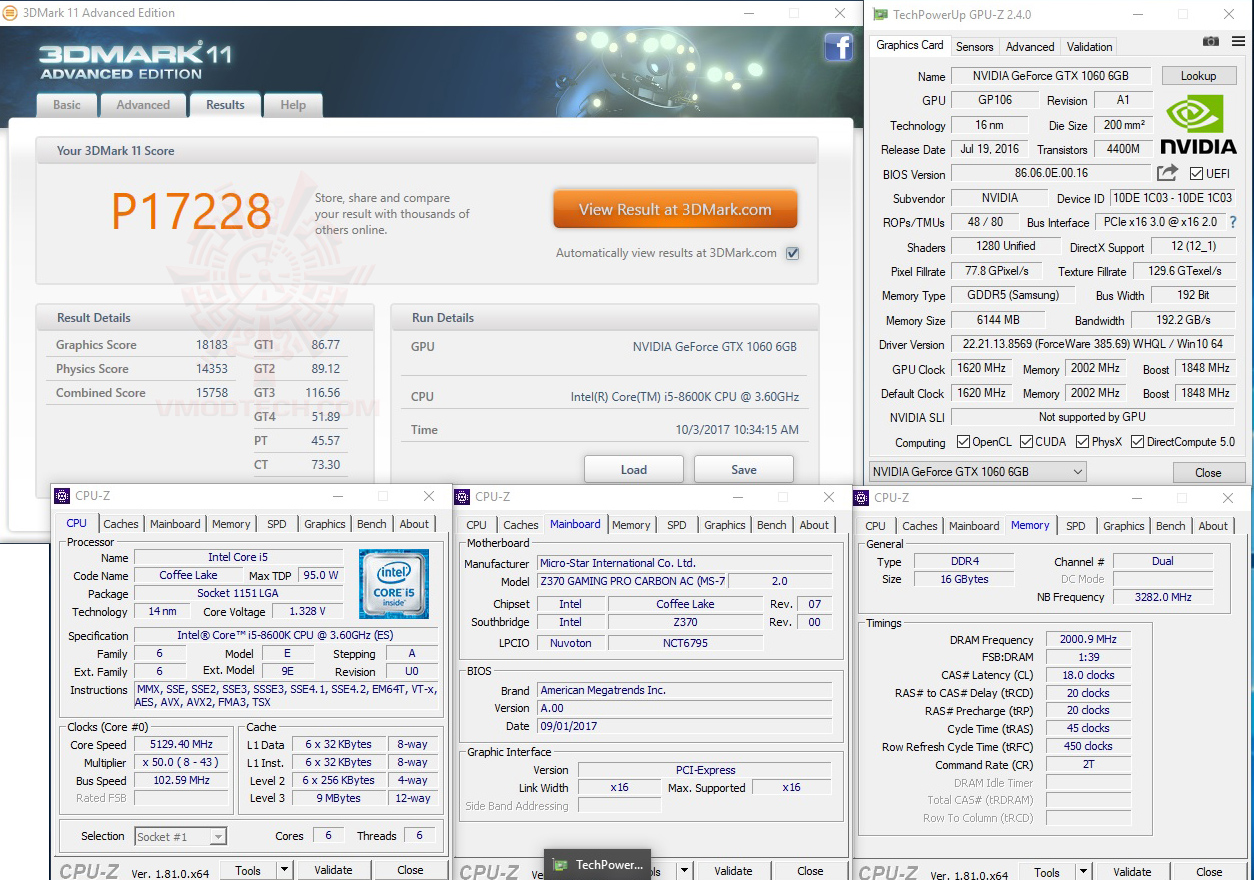Screen dimensions: 1254x880
Task: Select Advanced tab in GPU-Z
Action: 1030,47
